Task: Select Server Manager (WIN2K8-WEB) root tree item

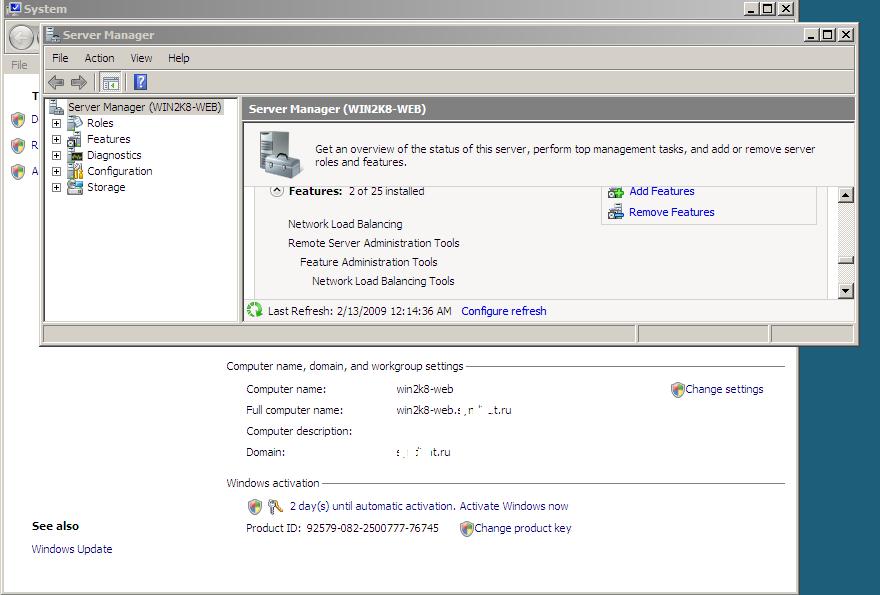Action: 144,107
